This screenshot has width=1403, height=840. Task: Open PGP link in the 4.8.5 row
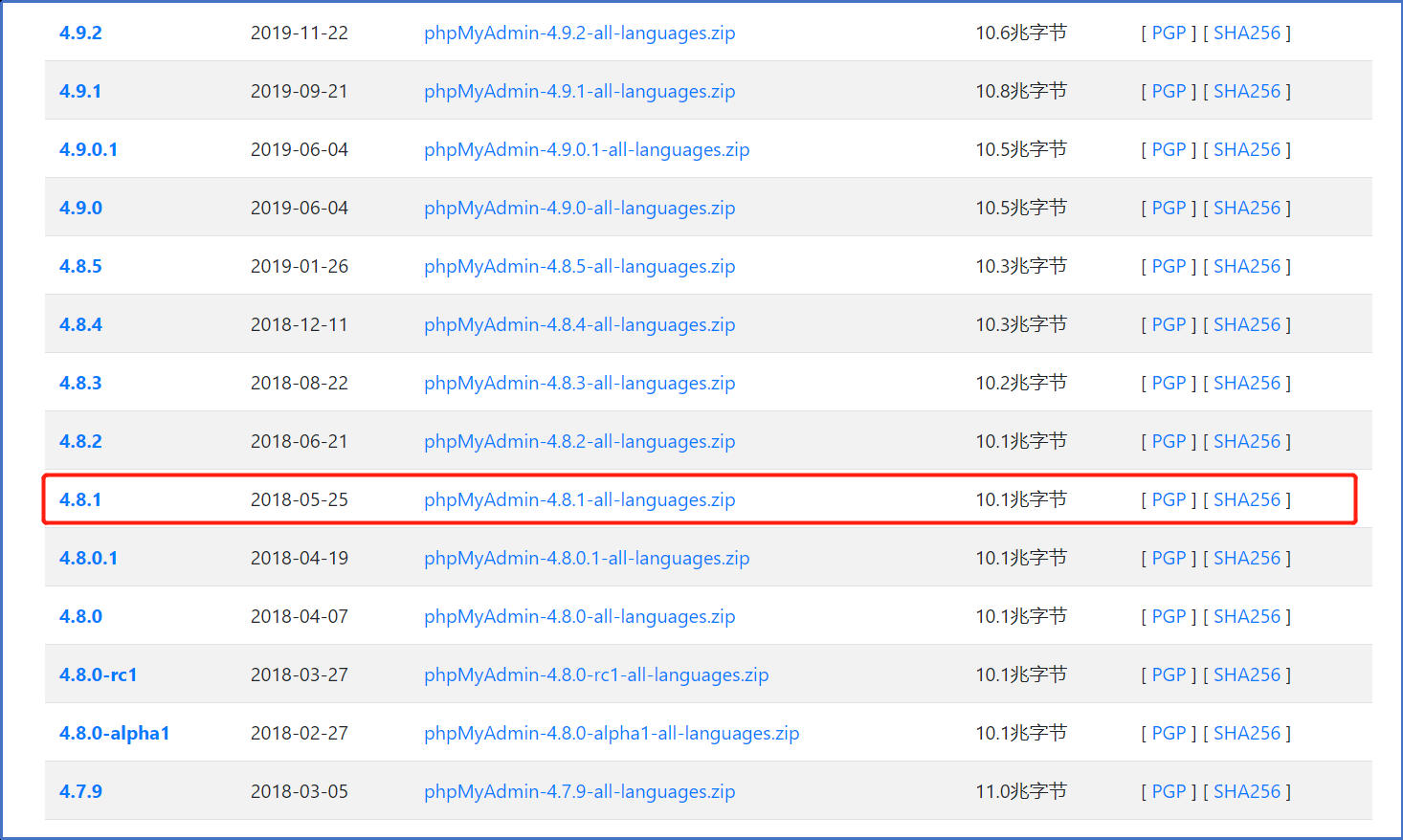1169,266
